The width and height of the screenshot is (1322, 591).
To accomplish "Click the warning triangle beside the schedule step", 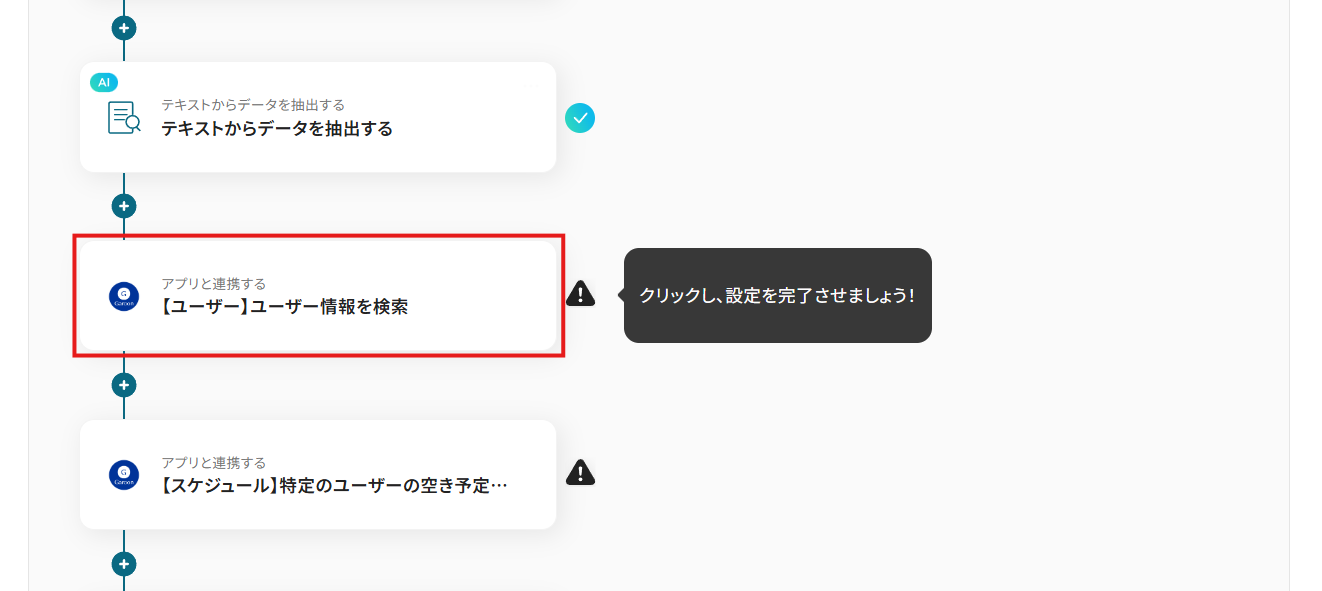I will pyautogui.click(x=580, y=472).
